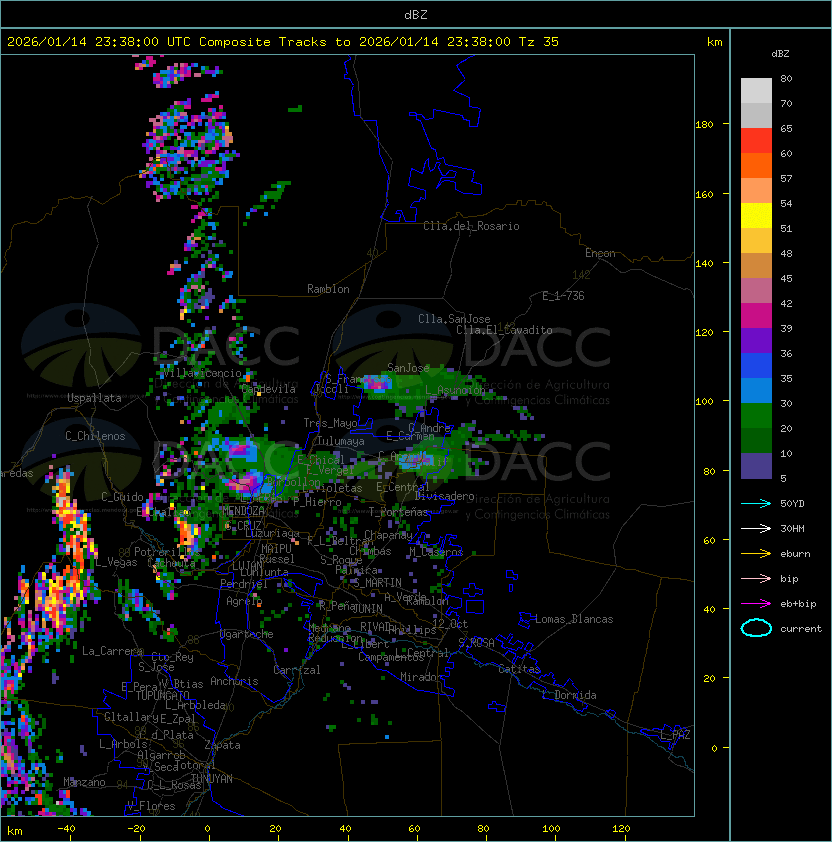Viewport: 832px width, 842px height.
Task: Click the magenta eb+bip arrow legend icon
Action: 756,604
